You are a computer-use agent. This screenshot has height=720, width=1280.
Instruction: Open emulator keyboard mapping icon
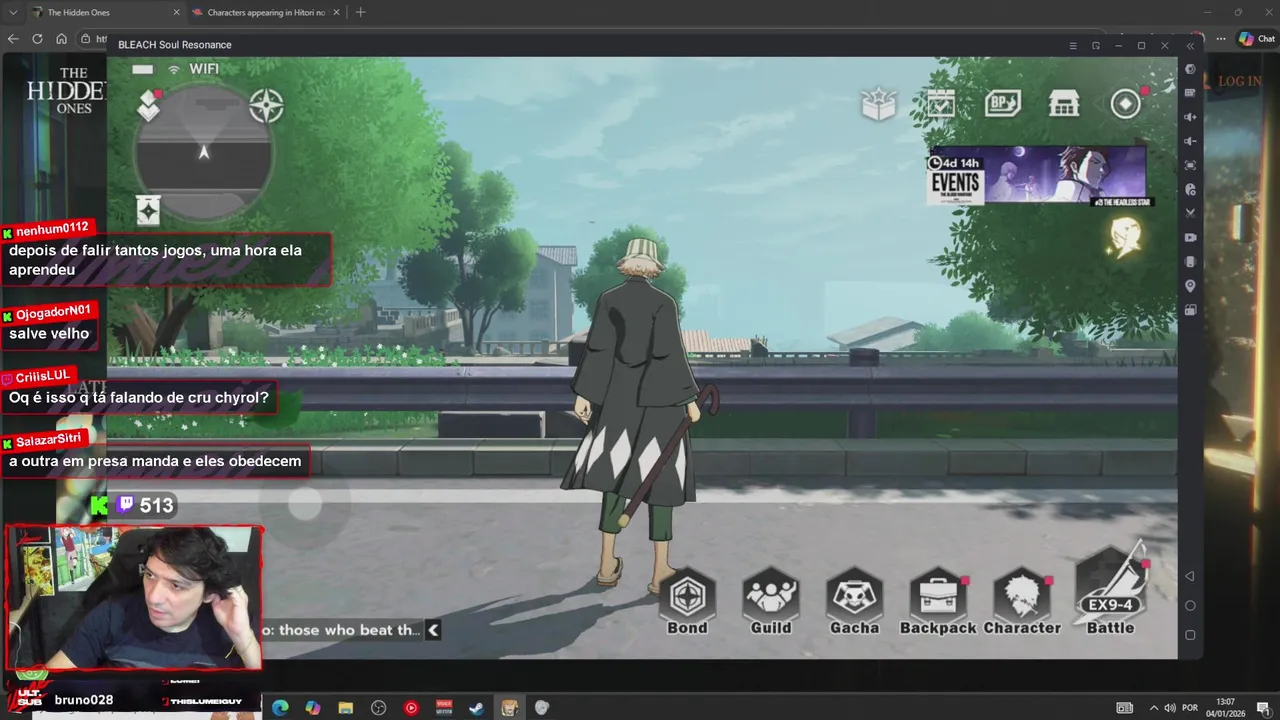point(1190,93)
